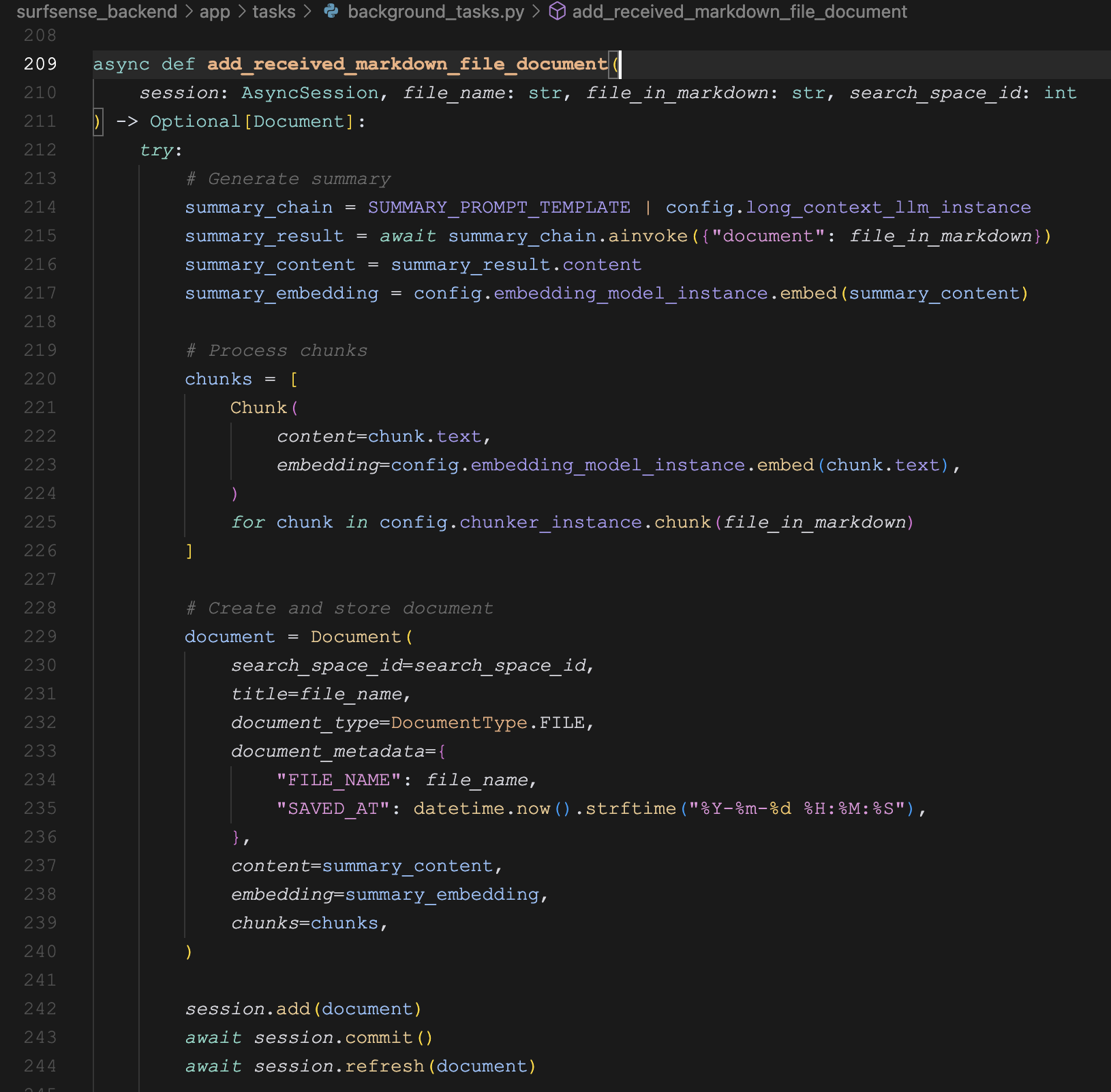Click line number 244 in the gutter
The image size is (1111, 1092).
point(40,1066)
